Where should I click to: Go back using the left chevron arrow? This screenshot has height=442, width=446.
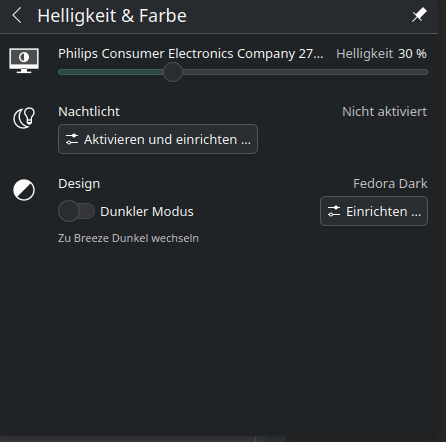click(17, 16)
